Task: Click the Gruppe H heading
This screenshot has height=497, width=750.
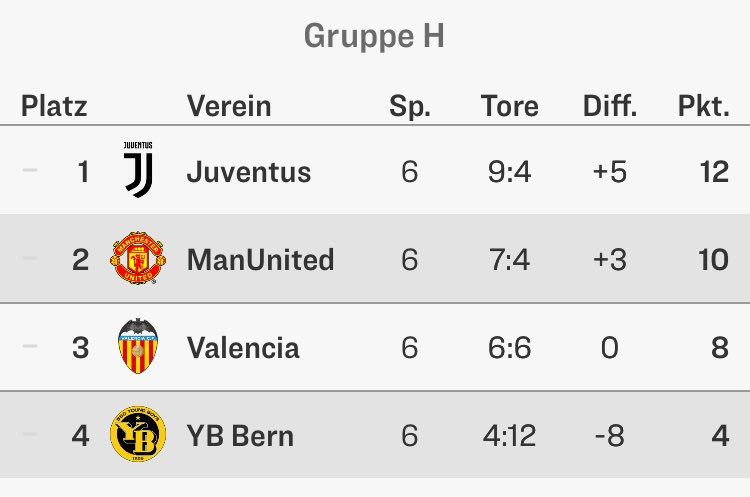Action: pyautogui.click(x=374, y=37)
